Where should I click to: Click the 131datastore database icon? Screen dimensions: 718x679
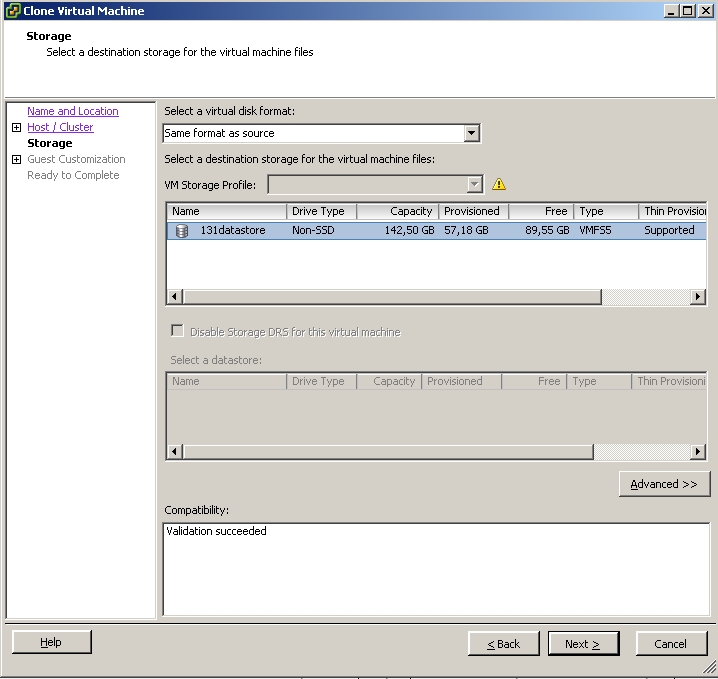tap(182, 231)
